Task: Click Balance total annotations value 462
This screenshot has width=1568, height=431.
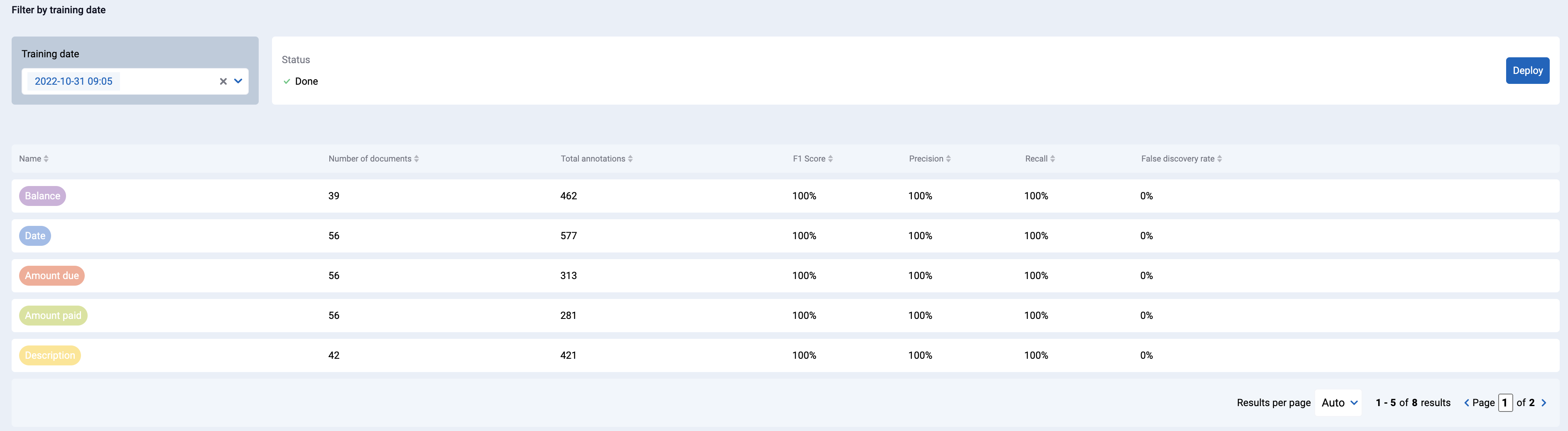Action: [x=568, y=196]
